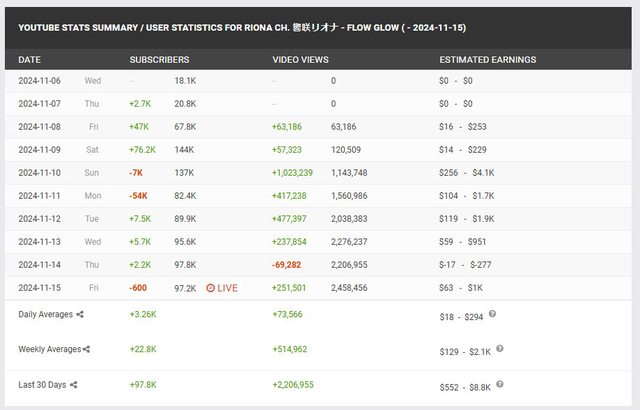Select the 2024-11-10 date row
Screen dimensions: 640x410
40,173
